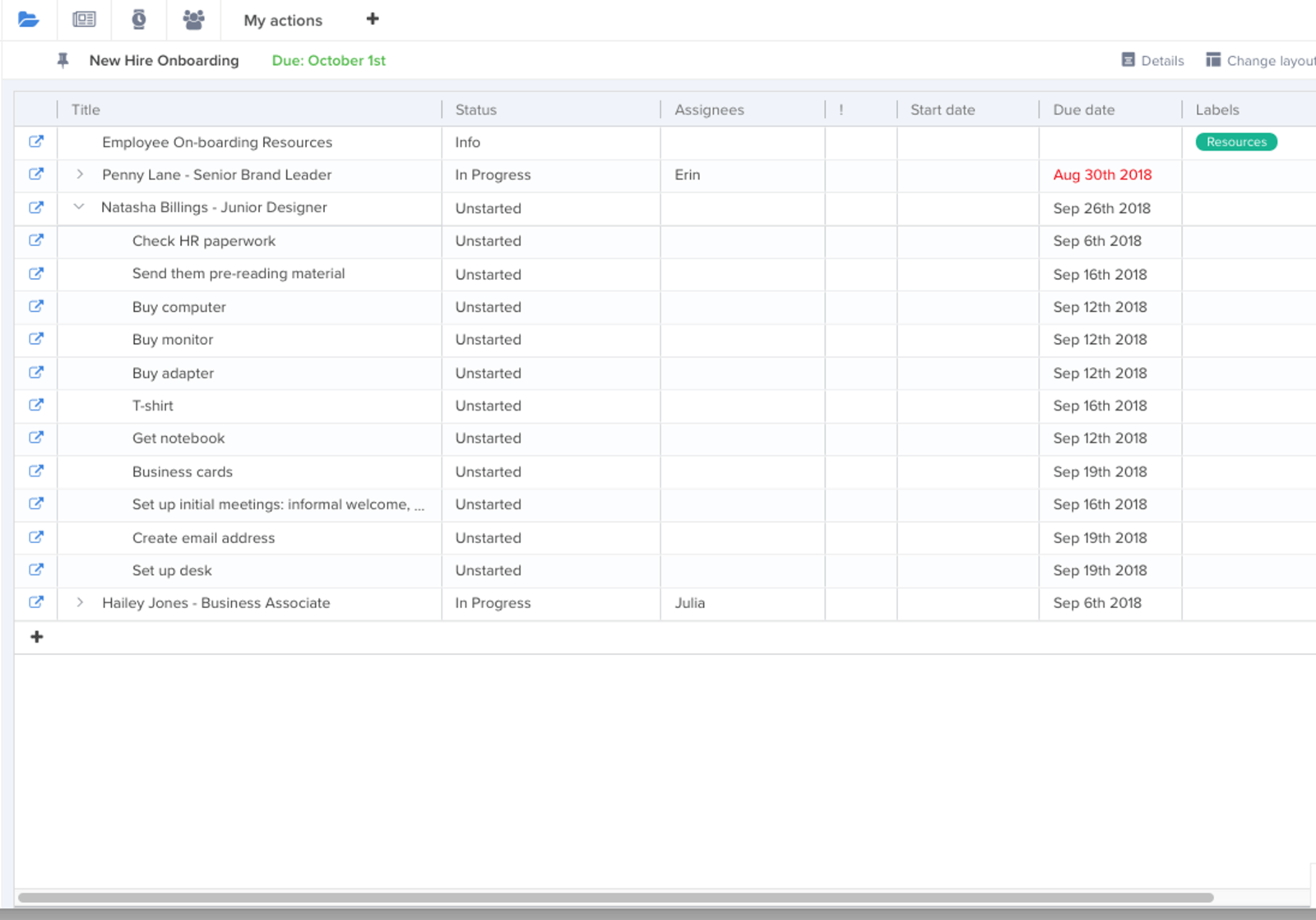1316x920 pixels.
Task: Click the Labels column header
Action: point(1217,109)
